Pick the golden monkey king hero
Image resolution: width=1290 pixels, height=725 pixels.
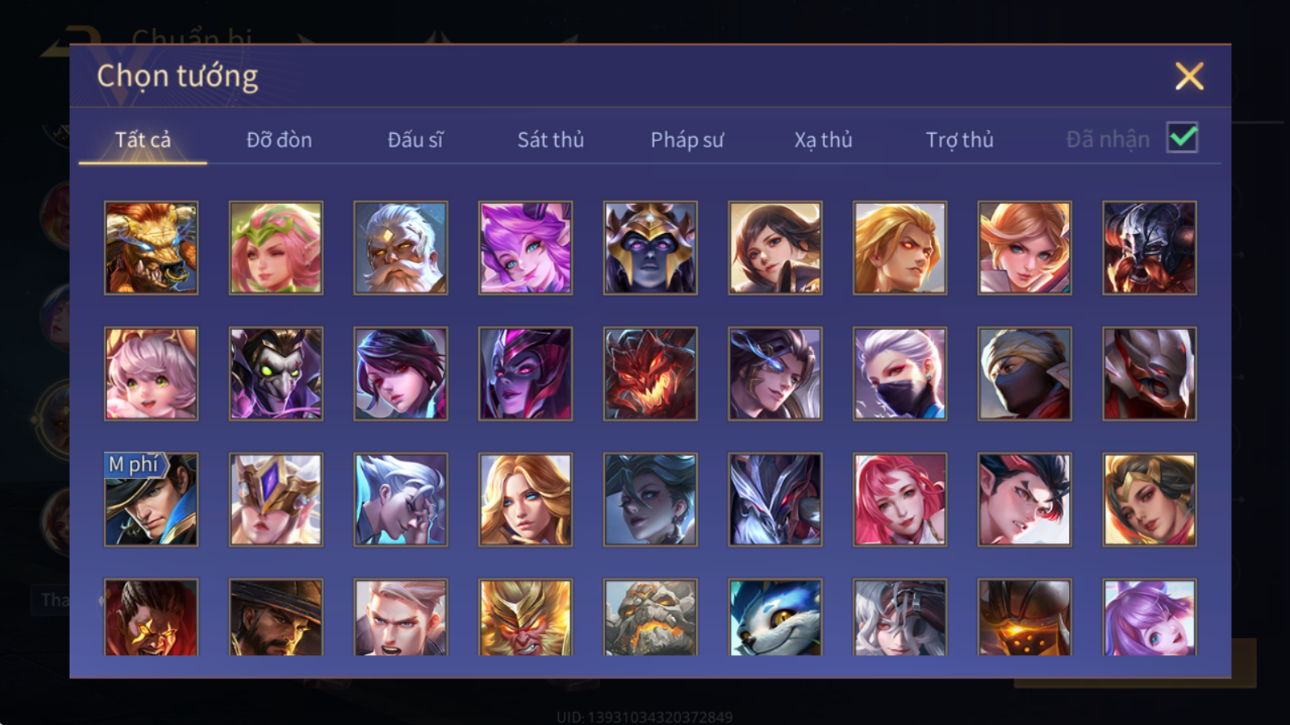(525, 617)
